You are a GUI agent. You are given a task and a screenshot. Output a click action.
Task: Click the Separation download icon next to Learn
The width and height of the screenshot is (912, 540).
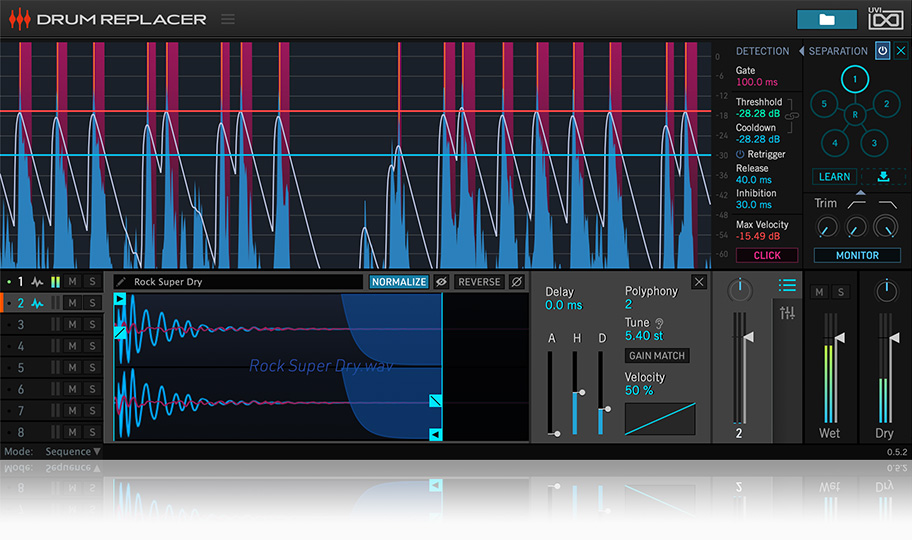pos(883,176)
